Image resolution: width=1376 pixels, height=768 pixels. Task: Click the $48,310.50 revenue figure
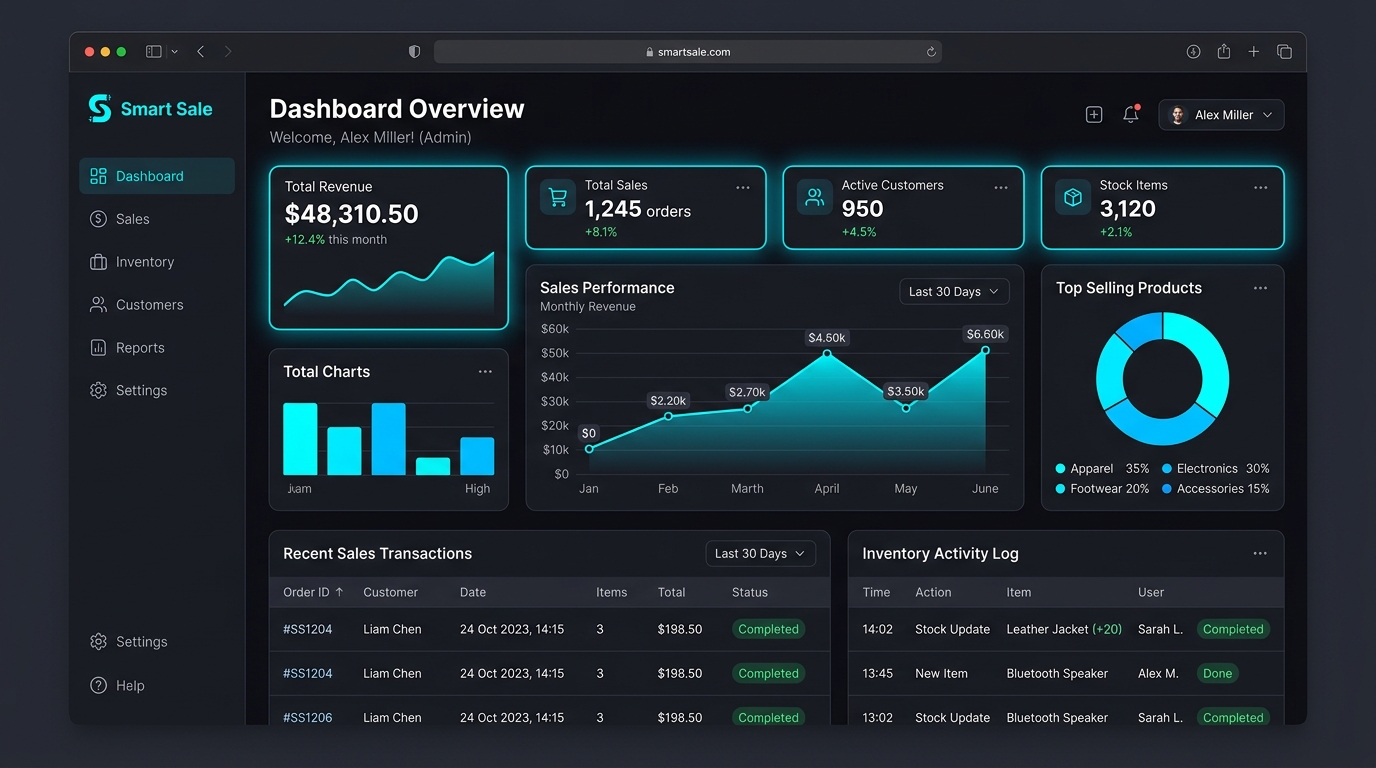pyautogui.click(x=351, y=214)
